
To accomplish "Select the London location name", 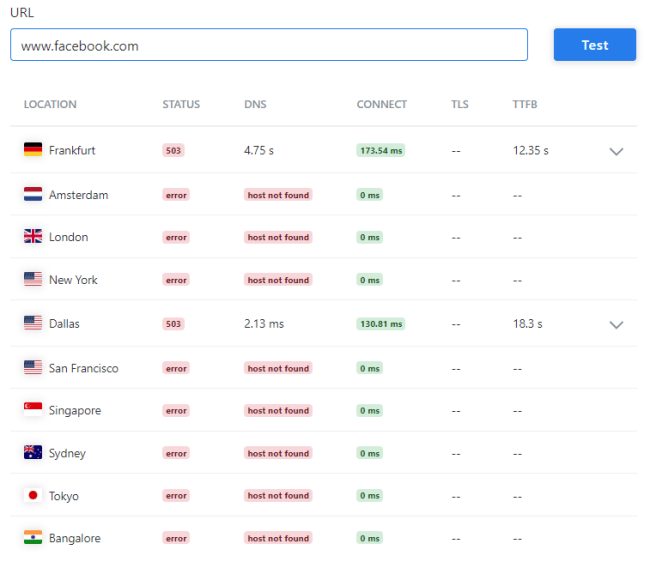I will point(68,237).
